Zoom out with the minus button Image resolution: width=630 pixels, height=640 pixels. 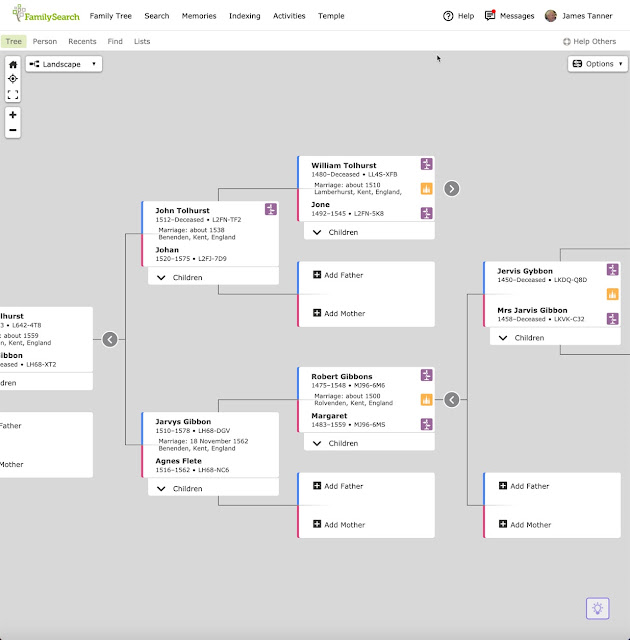click(x=13, y=130)
